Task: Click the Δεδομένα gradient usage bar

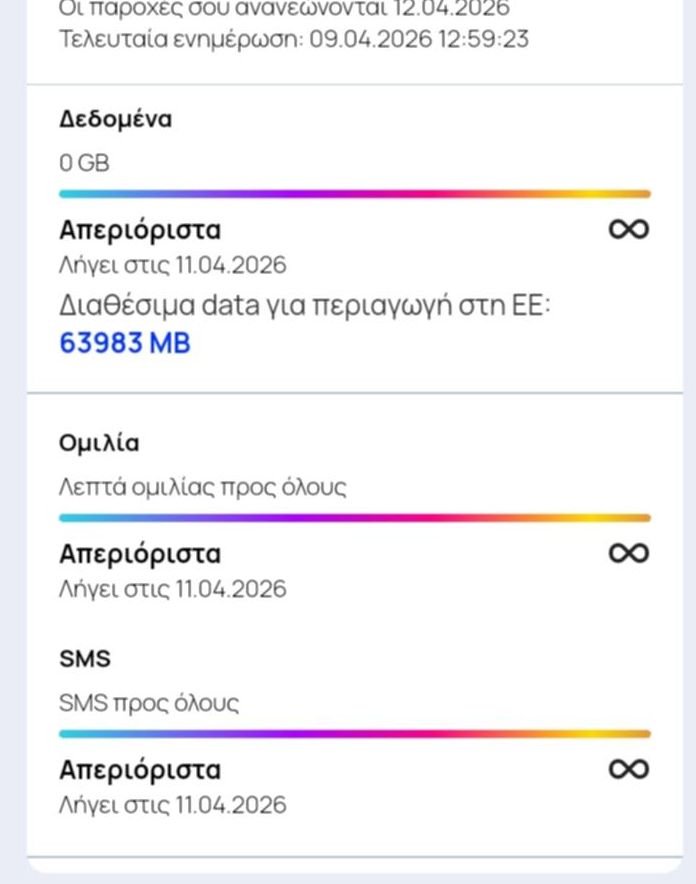Action: (354, 194)
